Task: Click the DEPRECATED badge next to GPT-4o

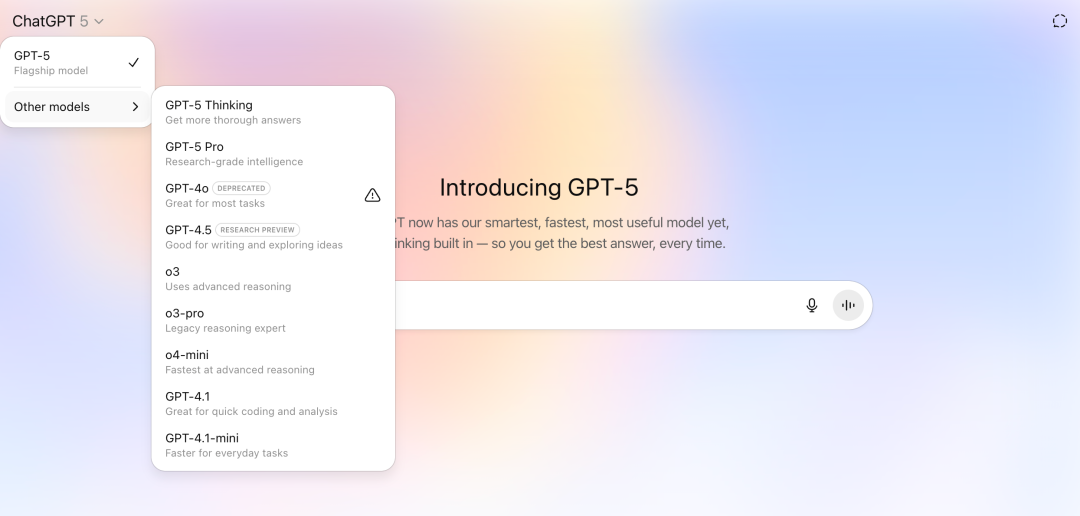Action: [241, 188]
